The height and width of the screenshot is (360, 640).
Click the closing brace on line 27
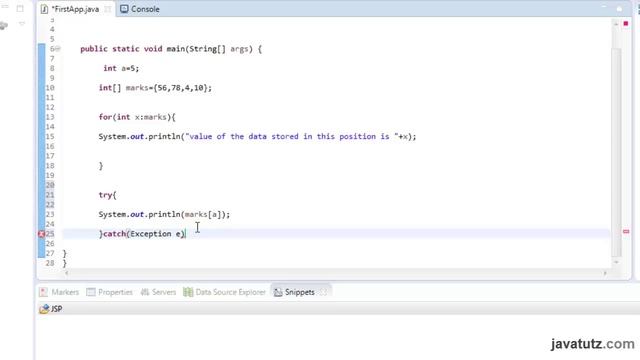click(64, 253)
